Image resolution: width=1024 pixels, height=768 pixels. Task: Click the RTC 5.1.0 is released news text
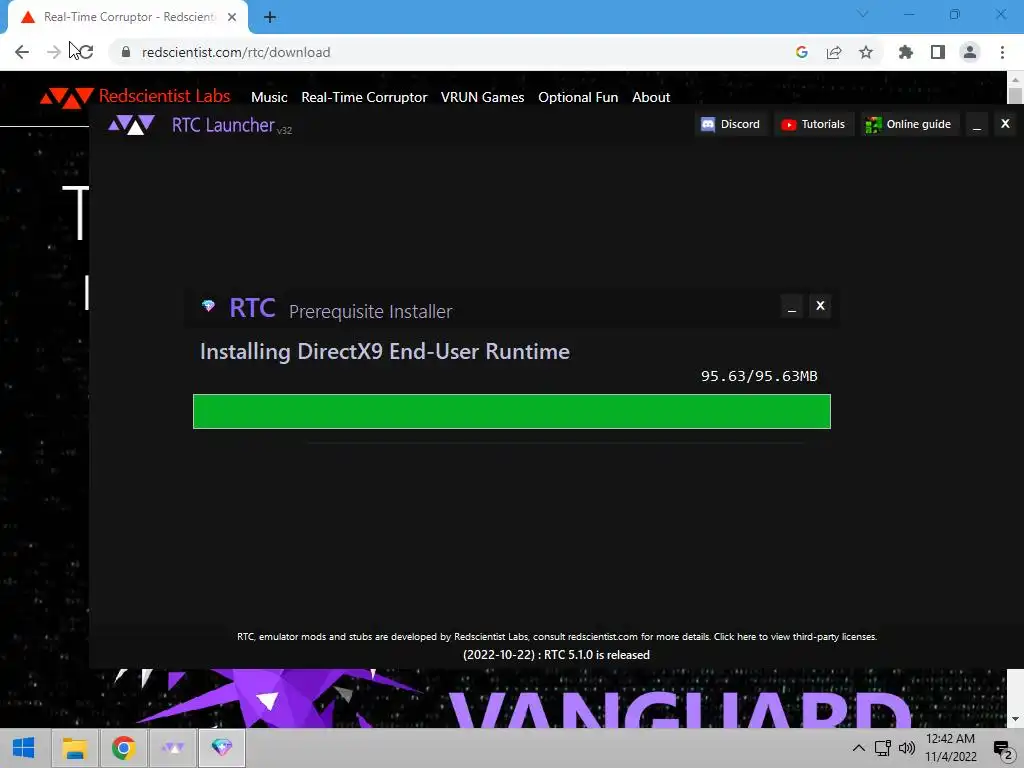(x=556, y=655)
